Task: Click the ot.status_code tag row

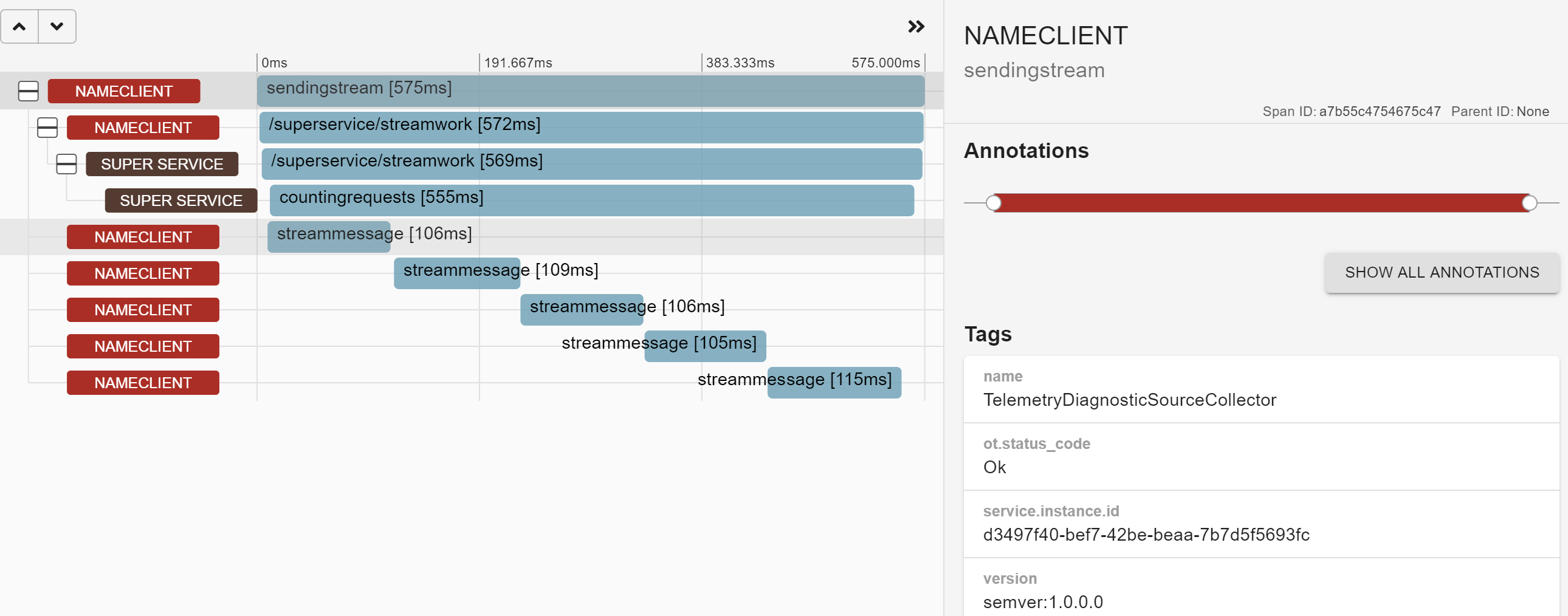Action: (1261, 456)
